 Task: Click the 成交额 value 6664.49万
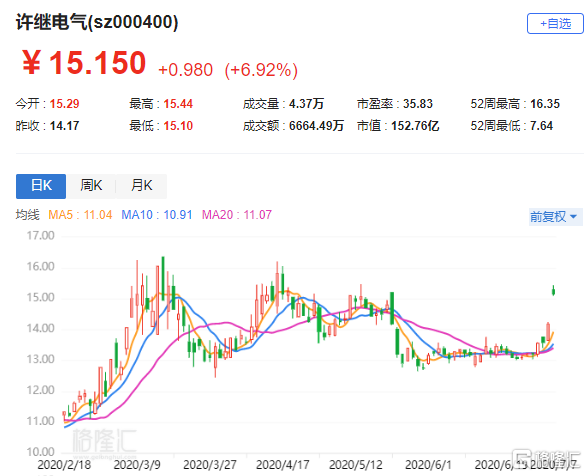pyautogui.click(x=316, y=126)
